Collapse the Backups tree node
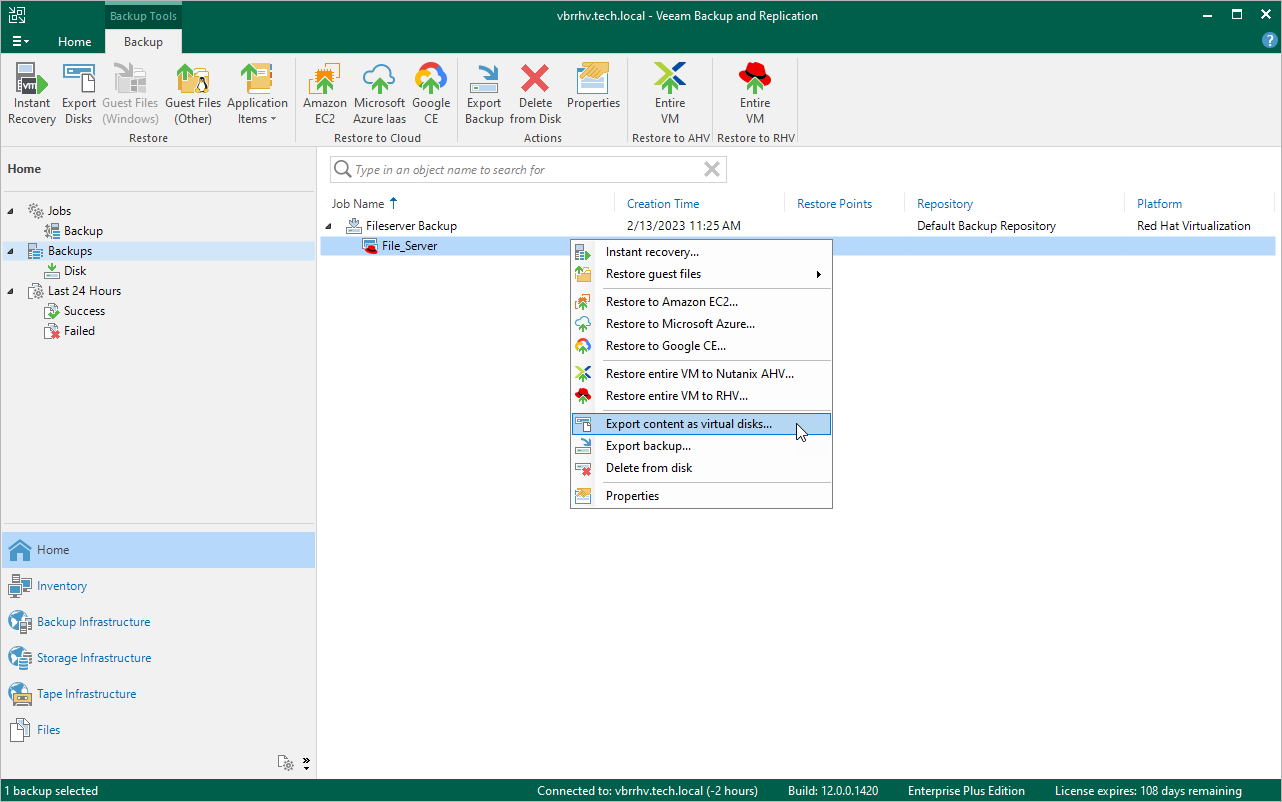This screenshot has height=802, width=1282. click(11, 251)
